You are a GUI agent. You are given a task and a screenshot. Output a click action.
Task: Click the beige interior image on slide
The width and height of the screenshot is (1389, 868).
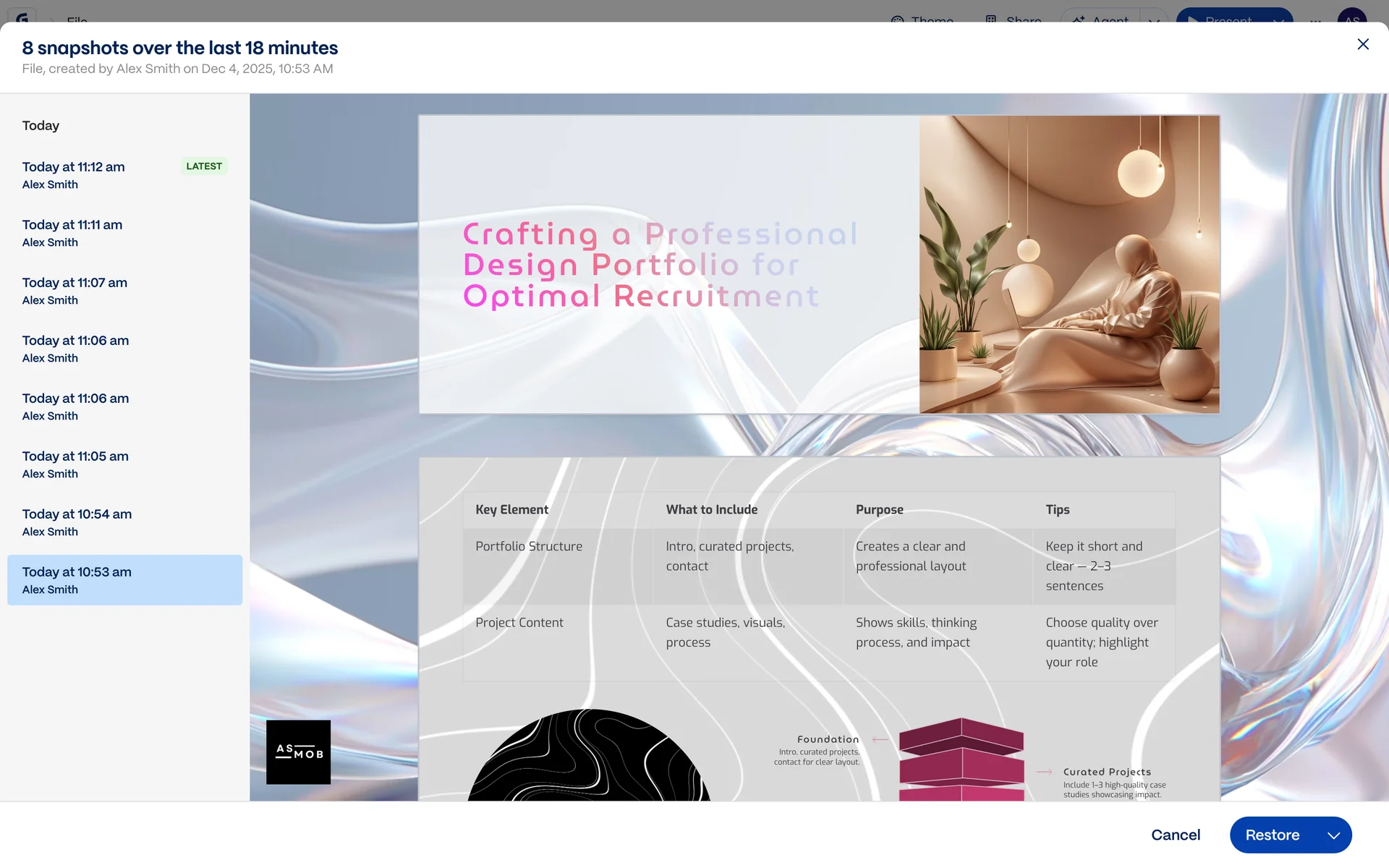click(x=1069, y=265)
